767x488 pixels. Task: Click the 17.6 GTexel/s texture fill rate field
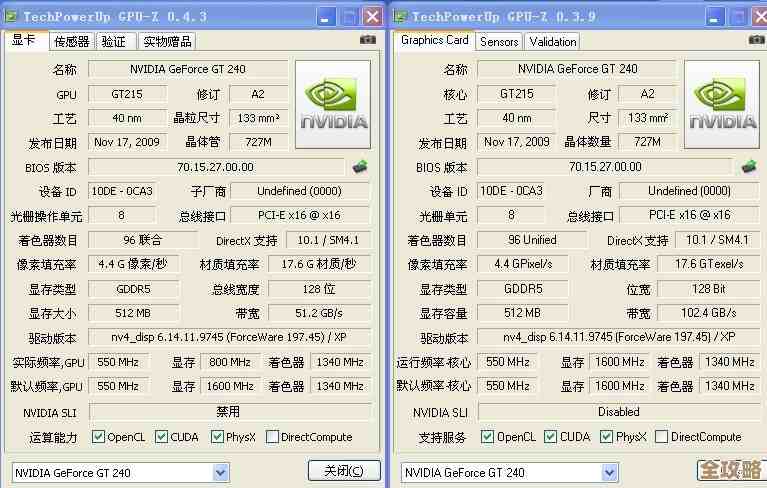coord(708,265)
